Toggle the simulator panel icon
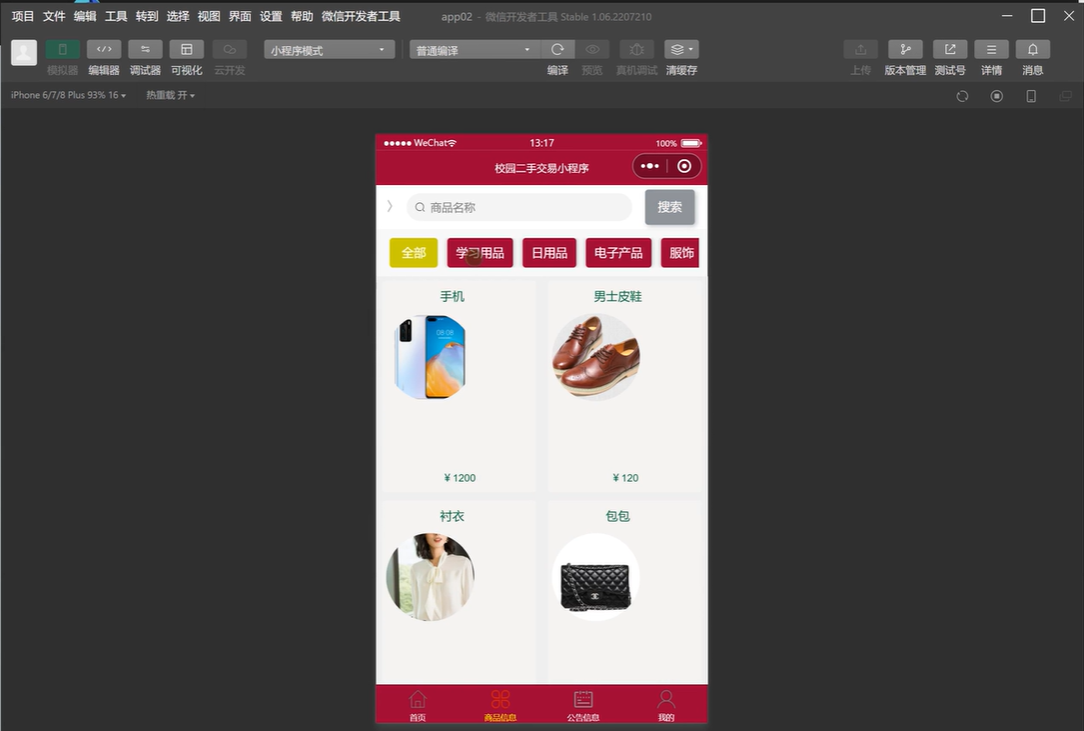1084x731 pixels. pyautogui.click(x=62, y=50)
